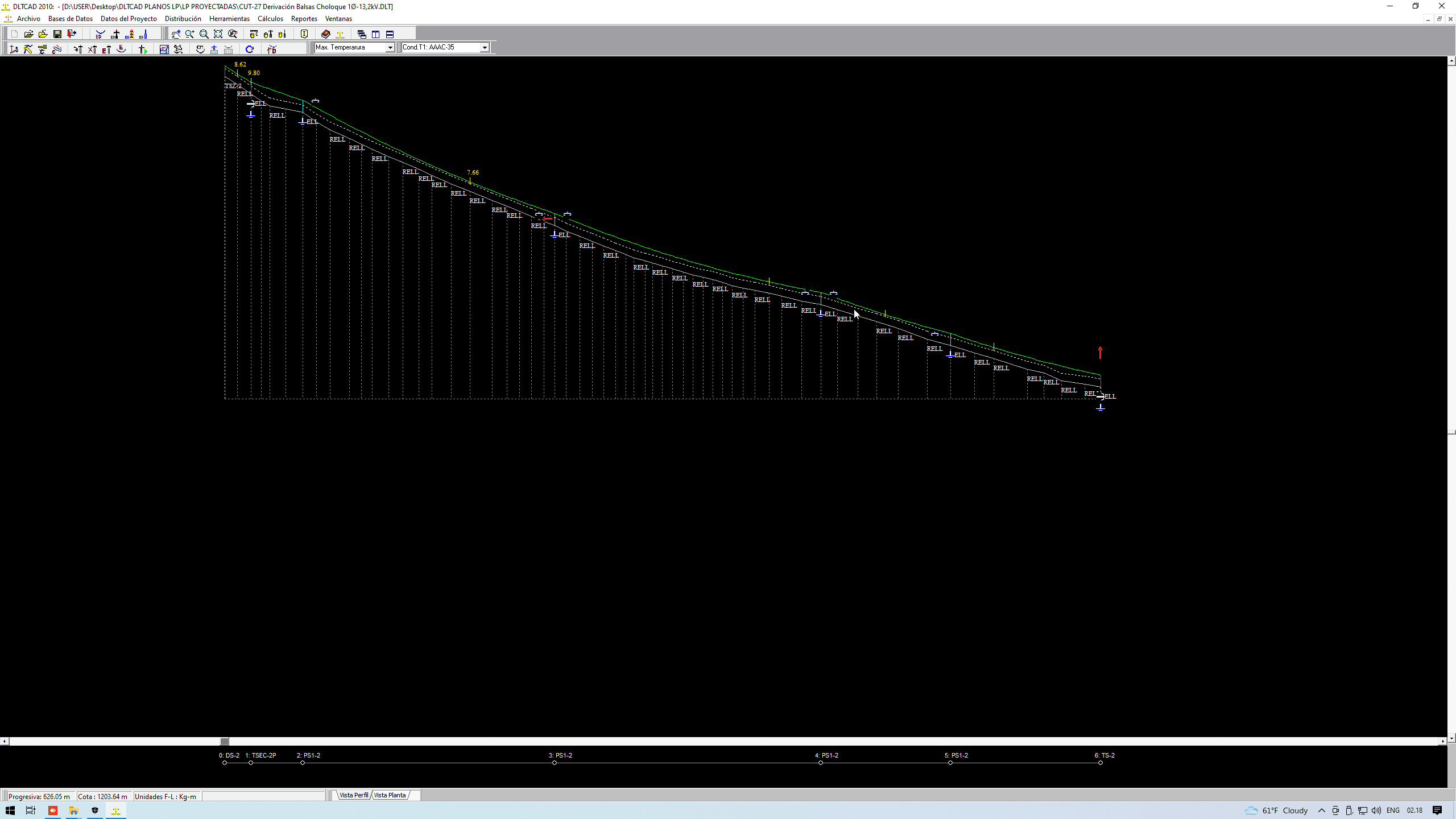The width and height of the screenshot is (1456, 819).
Task: Open the Distribución menu
Action: (x=183, y=19)
